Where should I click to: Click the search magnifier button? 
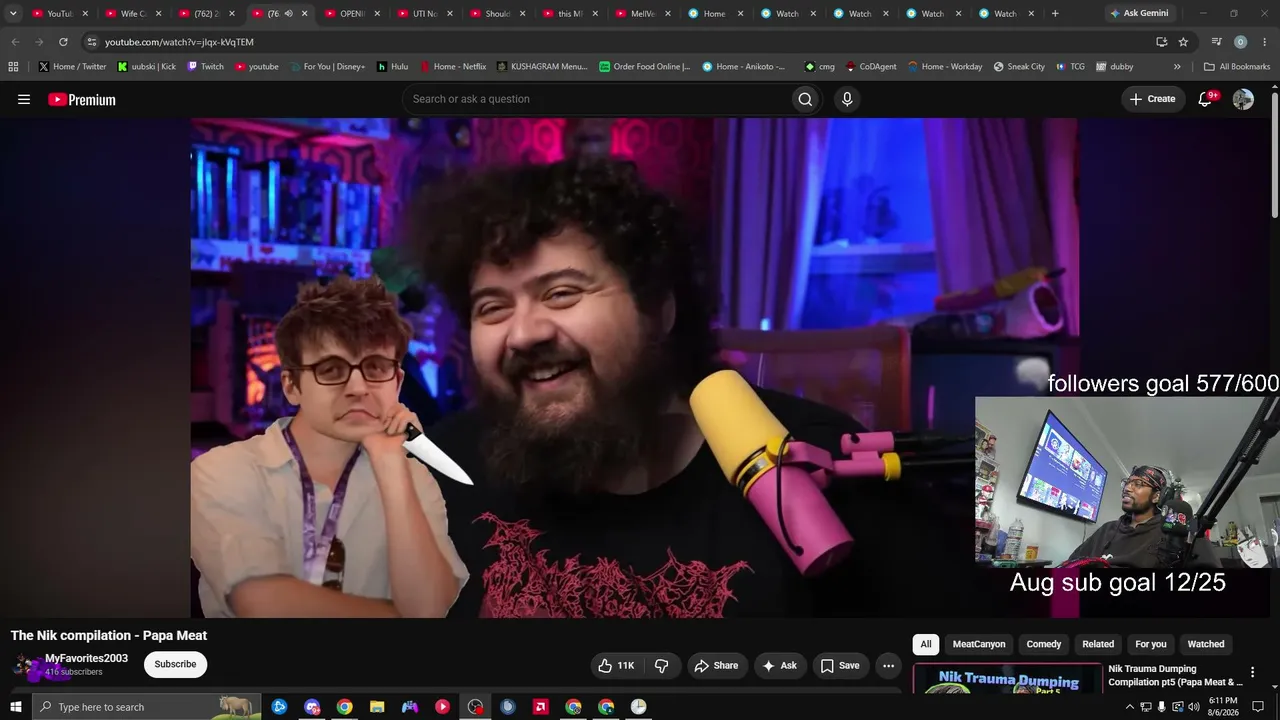click(805, 99)
